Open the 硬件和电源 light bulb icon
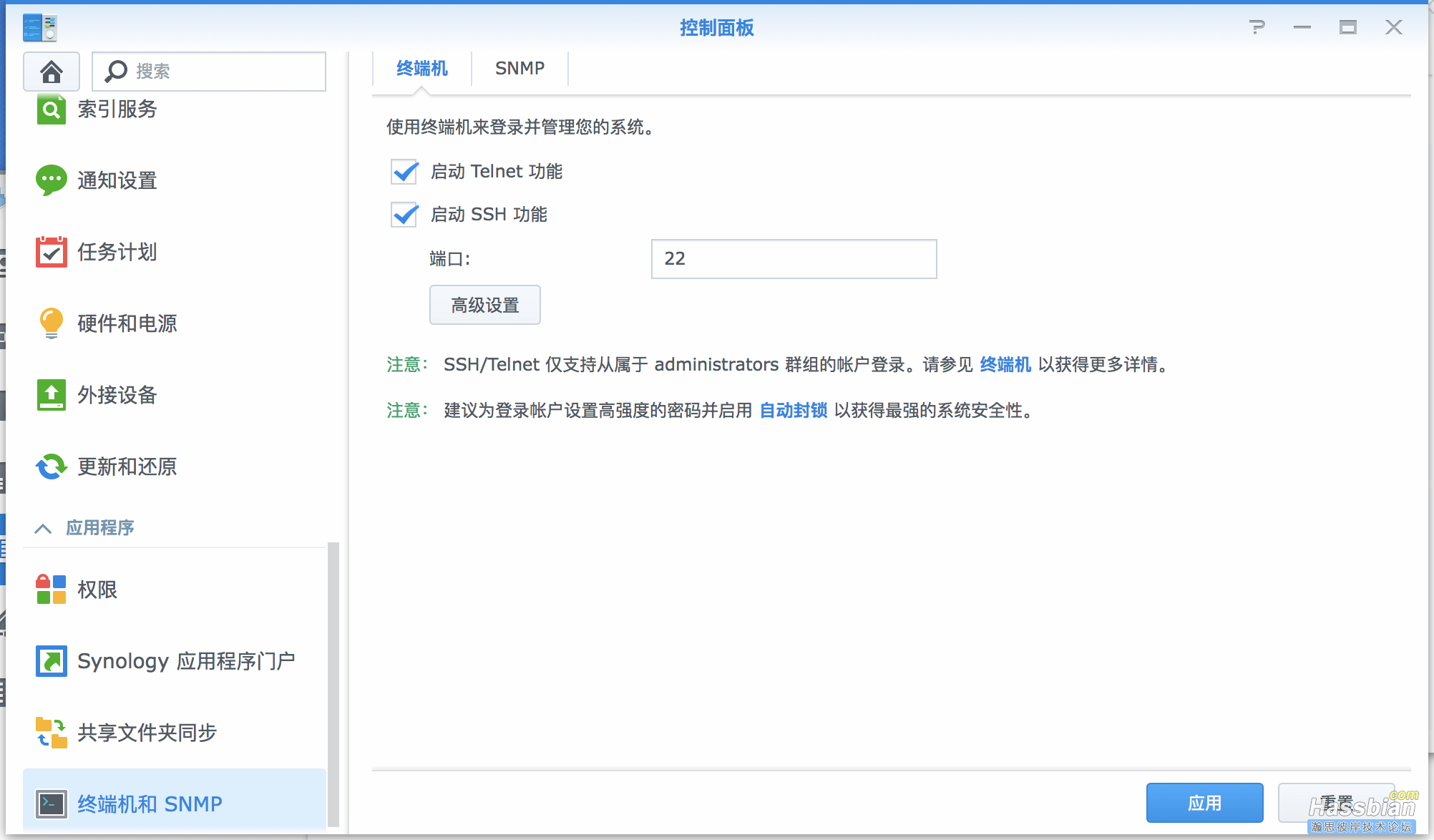This screenshot has height=840, width=1434. [x=52, y=323]
